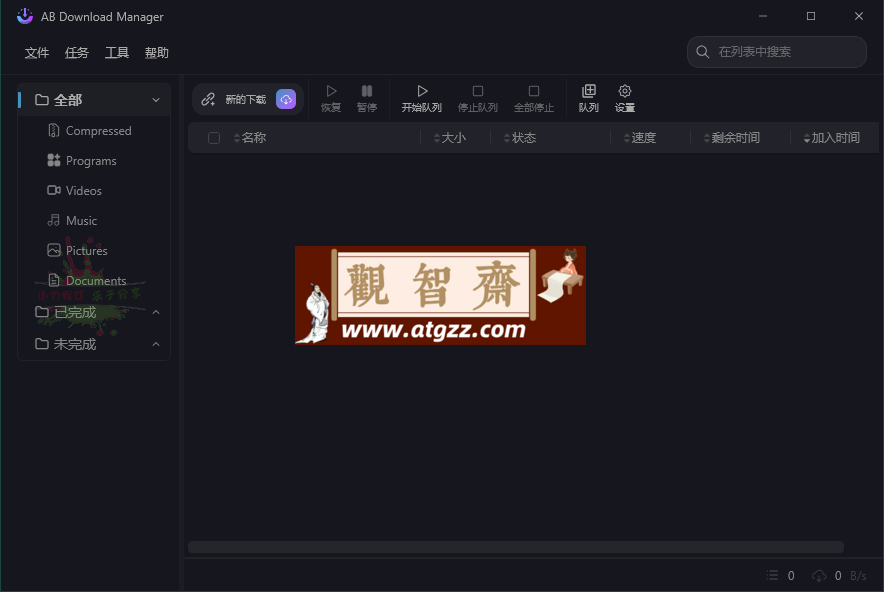The image size is (884, 592).
Task: Focus the 在列表中搜索 search field
Action: [776, 52]
